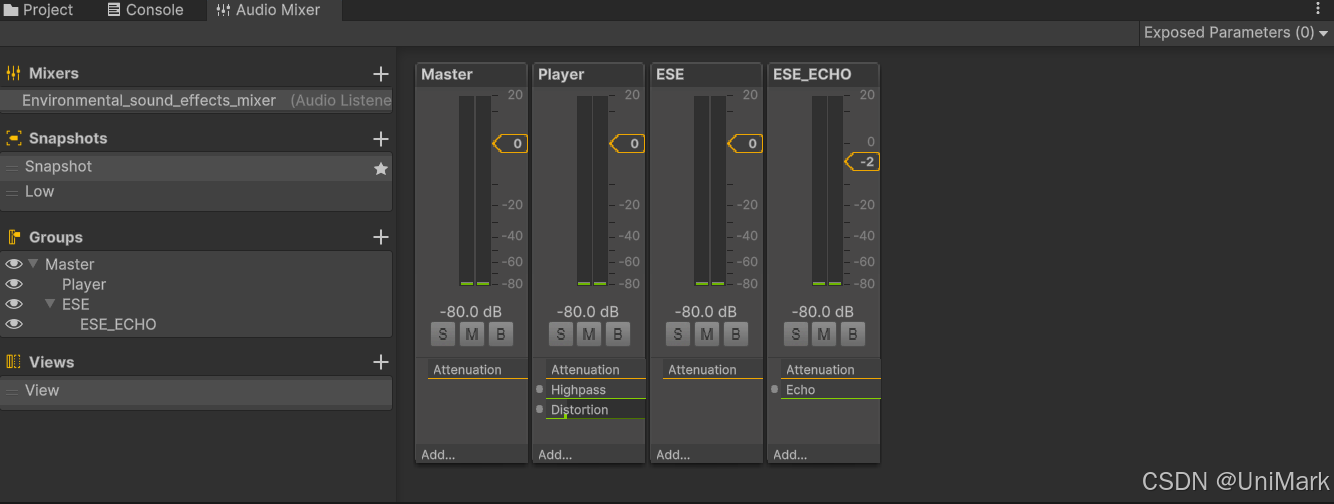Solo the Master channel
Viewport: 1334px width, 504px height.
point(443,334)
